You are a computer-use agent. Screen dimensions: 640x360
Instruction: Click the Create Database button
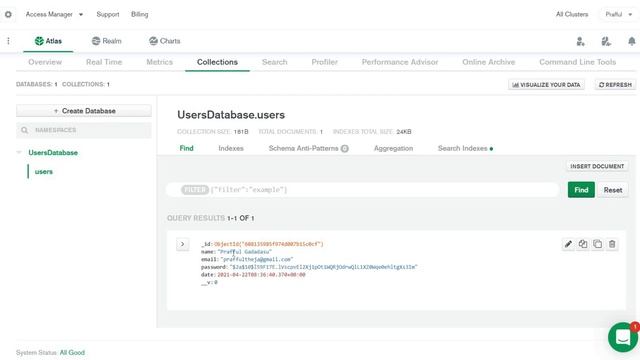(x=84, y=111)
